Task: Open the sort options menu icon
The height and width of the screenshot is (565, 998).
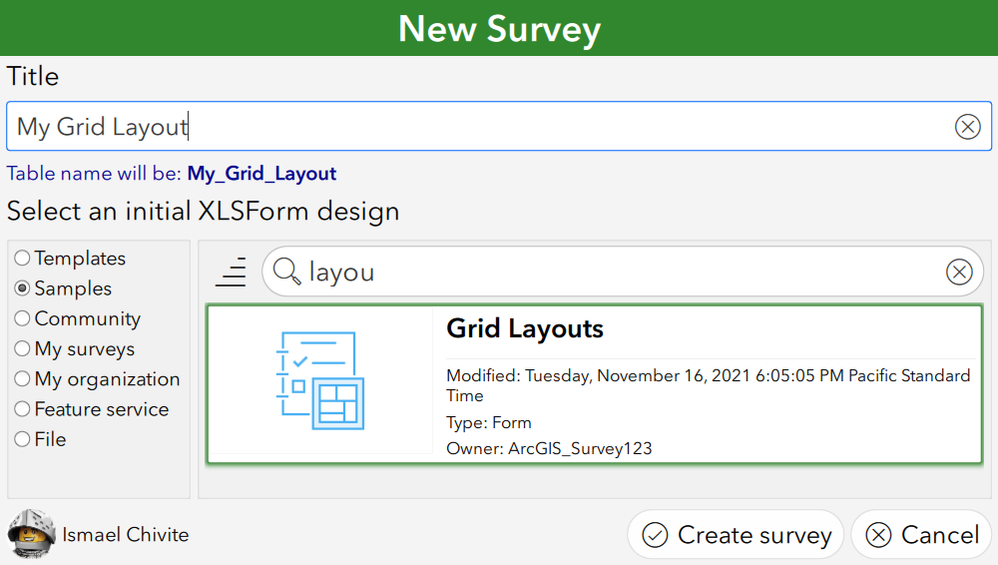Action: pyautogui.click(x=231, y=272)
